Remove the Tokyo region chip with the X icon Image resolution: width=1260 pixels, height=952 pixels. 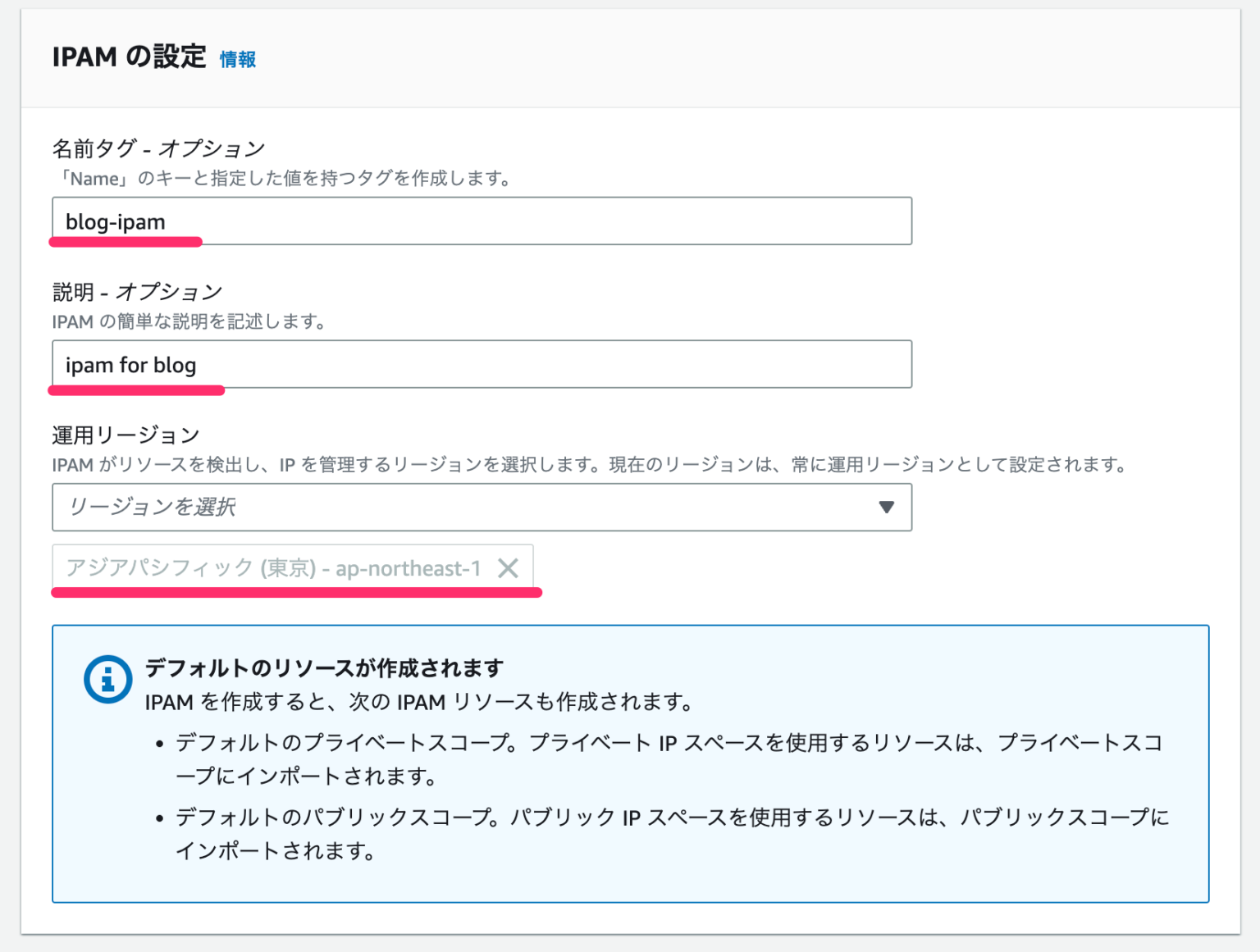click(x=509, y=567)
